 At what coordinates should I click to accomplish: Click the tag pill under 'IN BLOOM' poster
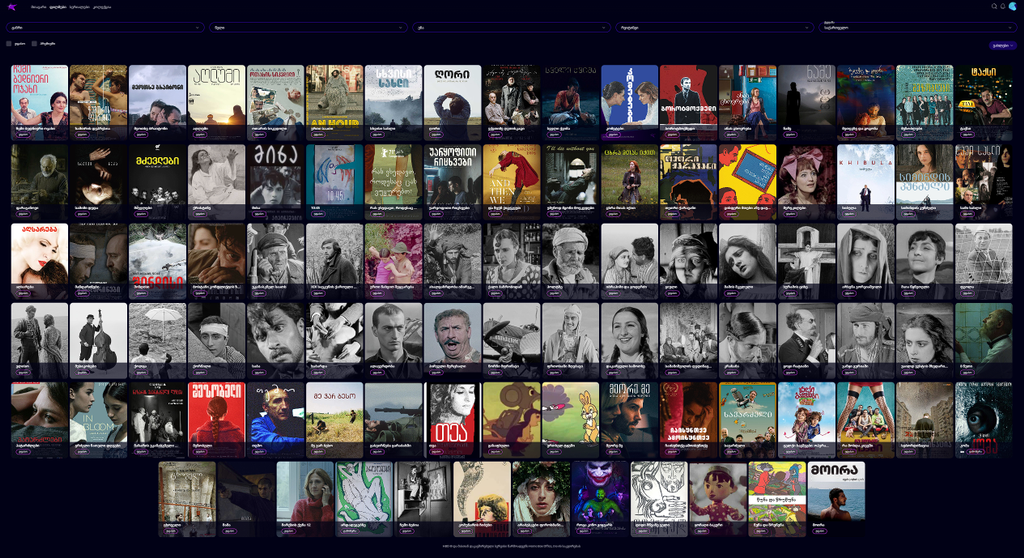point(82,451)
